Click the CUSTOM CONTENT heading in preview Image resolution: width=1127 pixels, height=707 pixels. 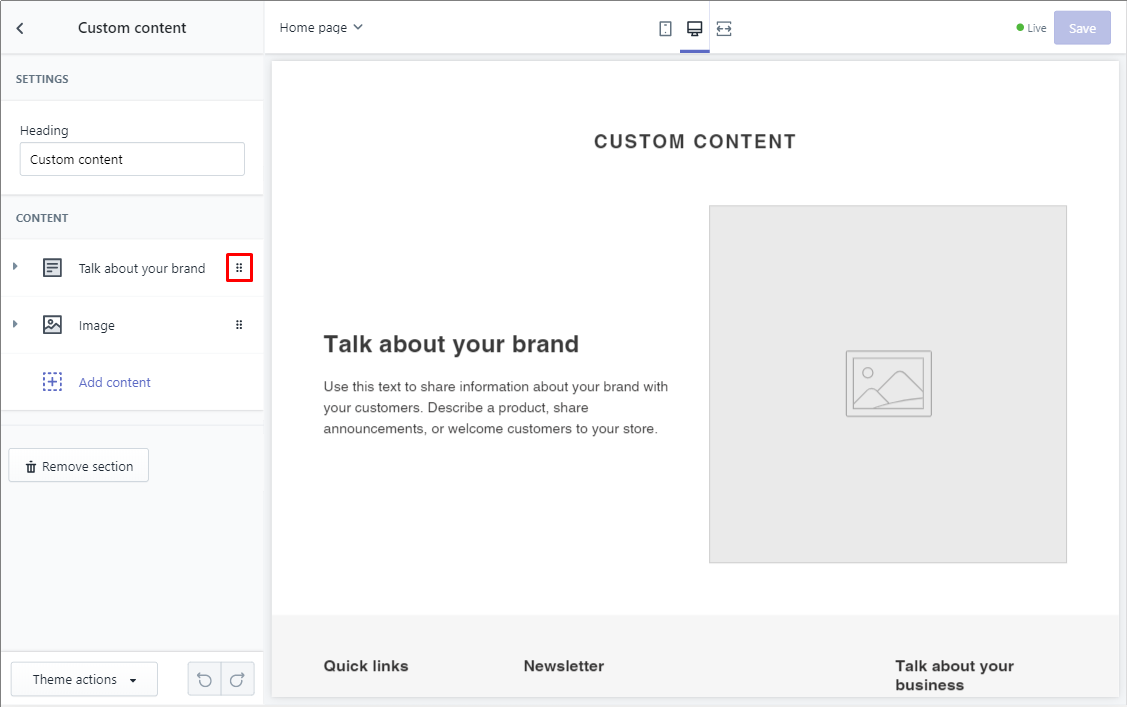(695, 142)
